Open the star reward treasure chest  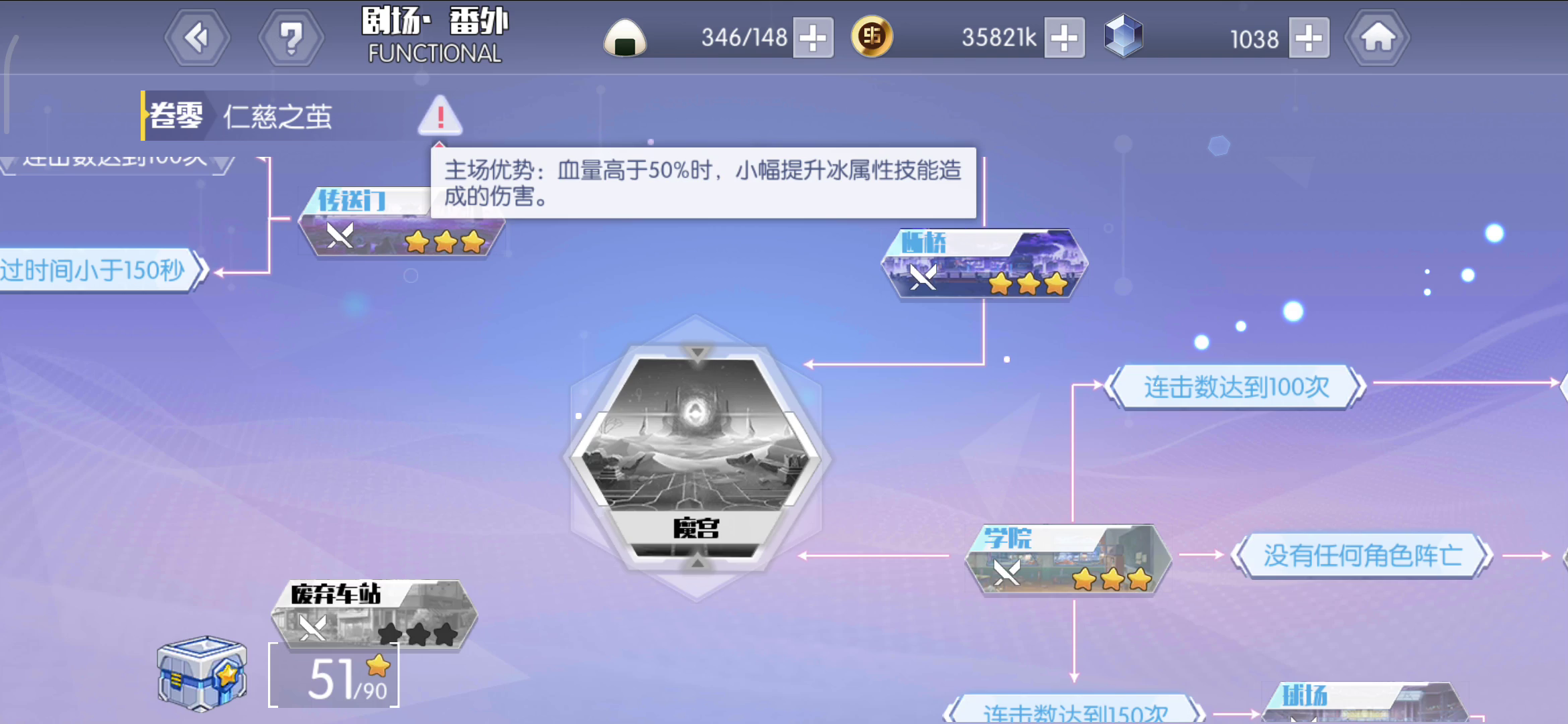tap(202, 673)
